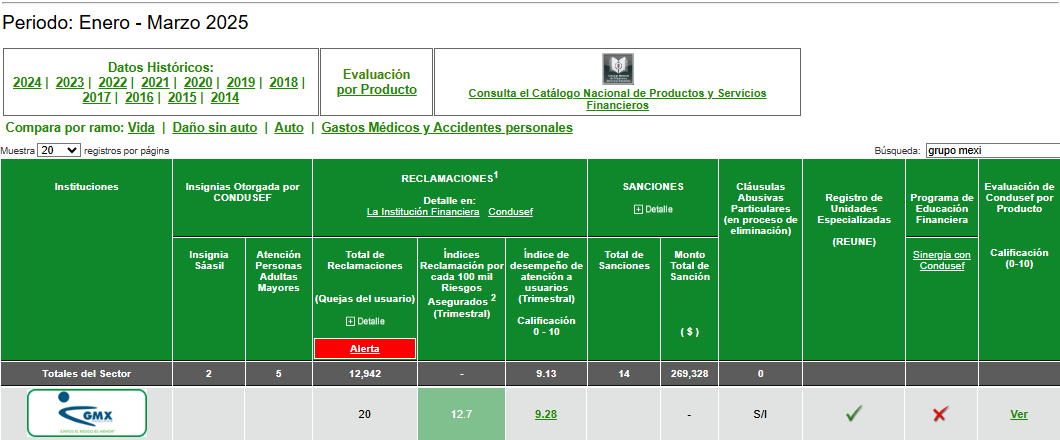Open 2022 historical data
The image size is (1060, 440).
point(112,82)
